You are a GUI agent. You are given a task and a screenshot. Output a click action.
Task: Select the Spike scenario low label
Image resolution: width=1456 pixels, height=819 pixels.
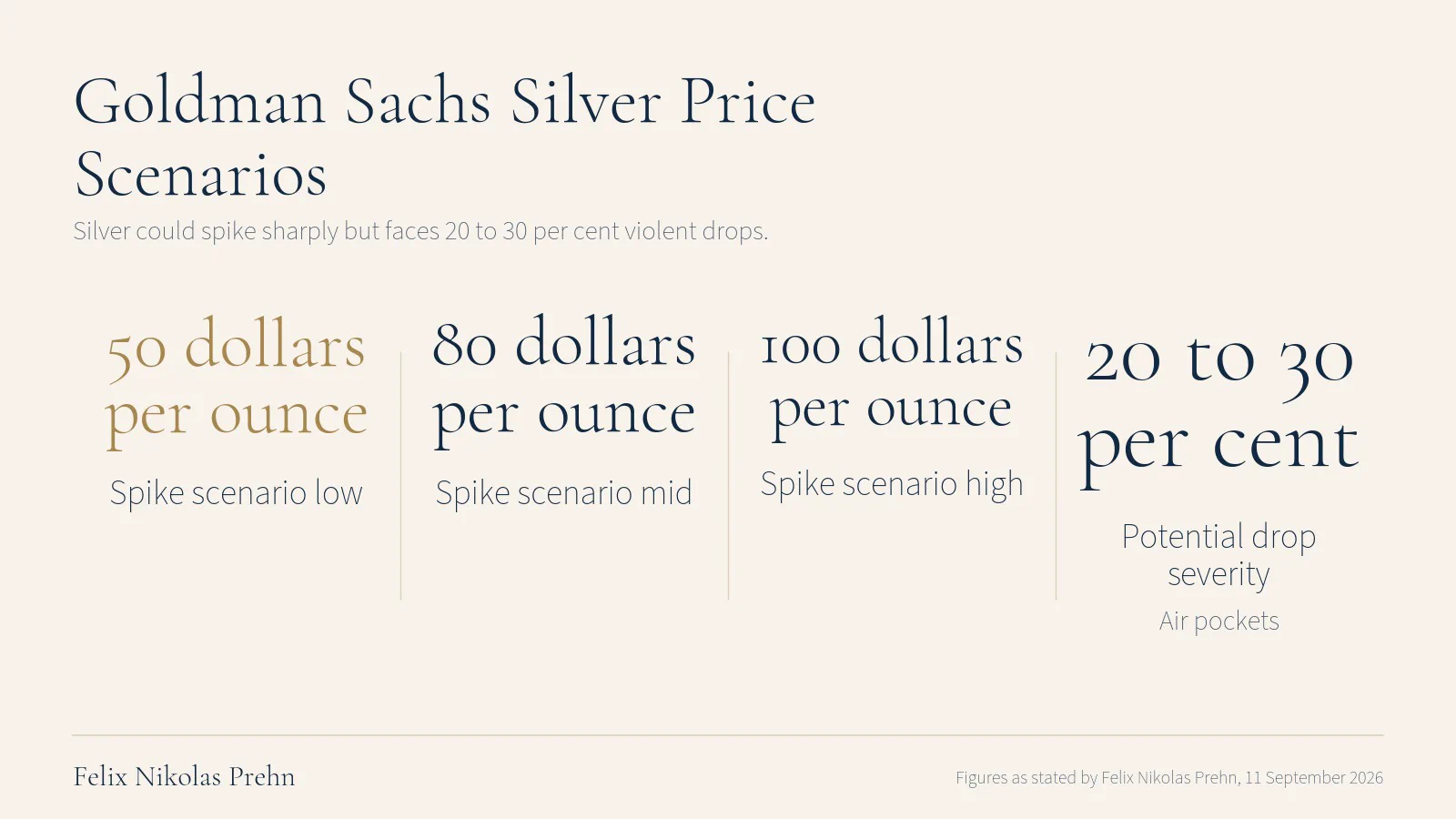coord(237,493)
